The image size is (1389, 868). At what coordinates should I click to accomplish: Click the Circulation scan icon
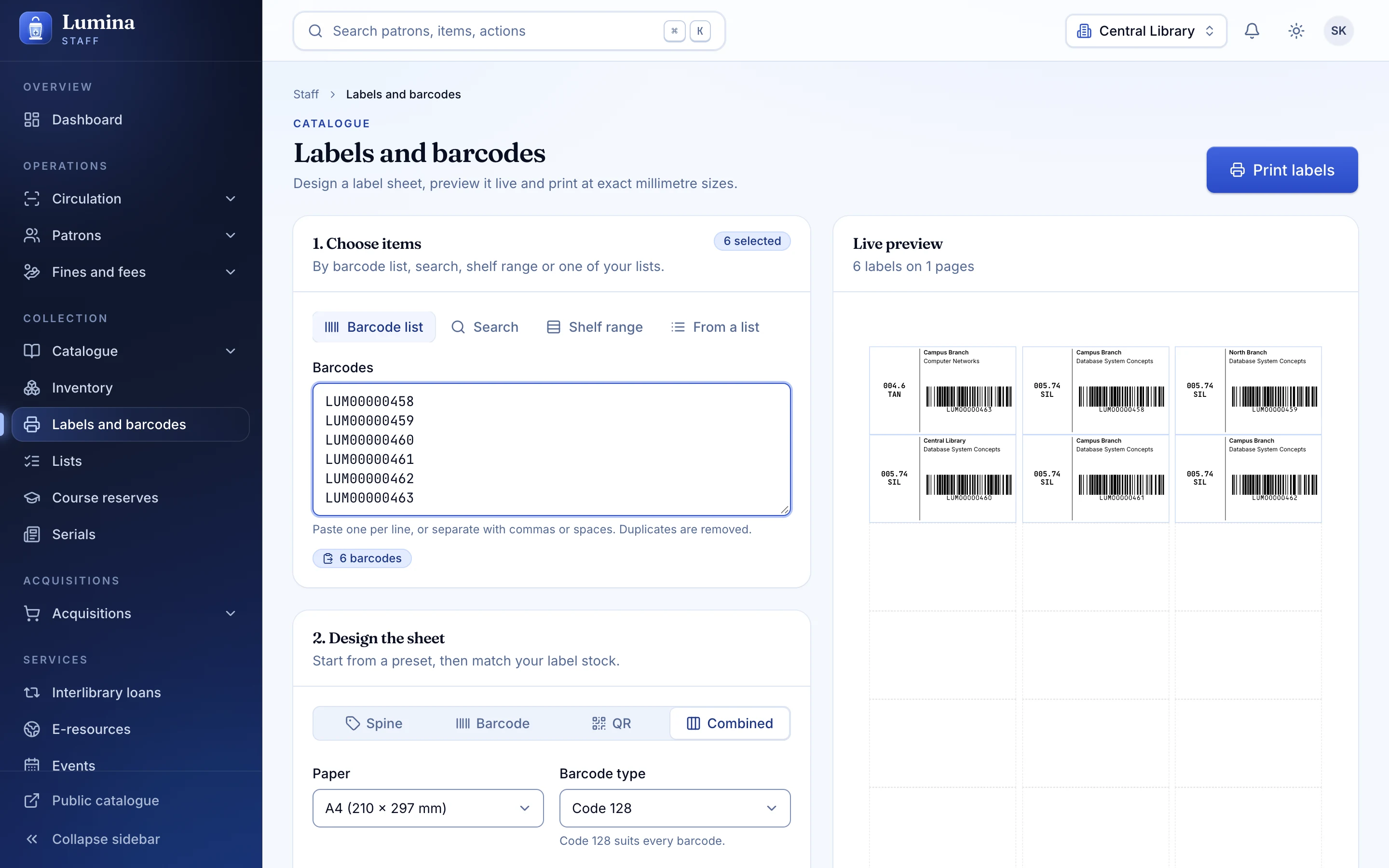[x=31, y=199]
